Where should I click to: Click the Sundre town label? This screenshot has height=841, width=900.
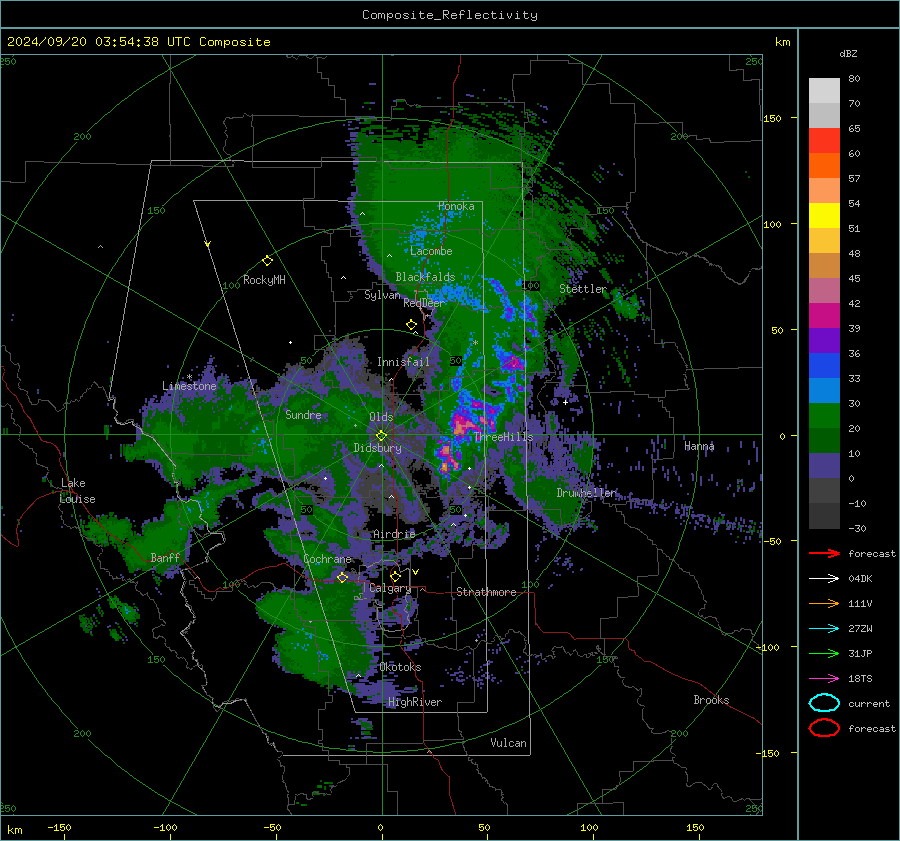coord(303,415)
